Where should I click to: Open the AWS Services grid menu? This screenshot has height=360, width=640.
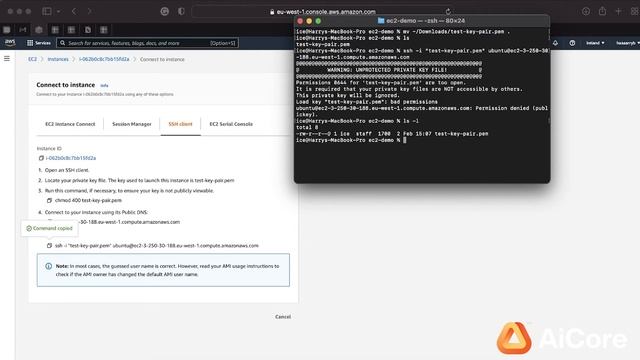click(39, 43)
